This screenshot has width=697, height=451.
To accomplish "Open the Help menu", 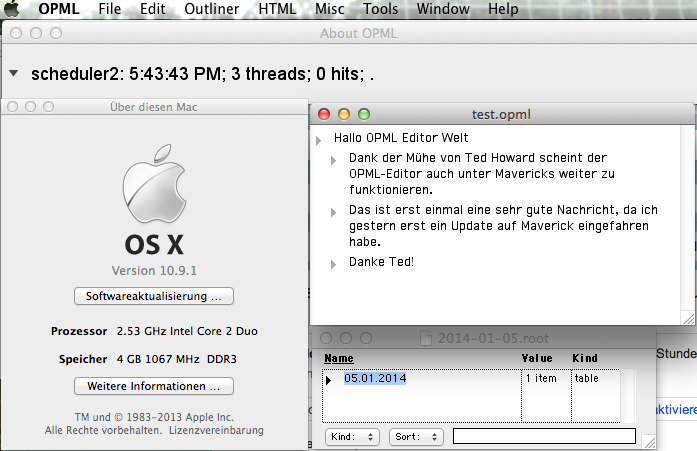I will [x=503, y=8].
